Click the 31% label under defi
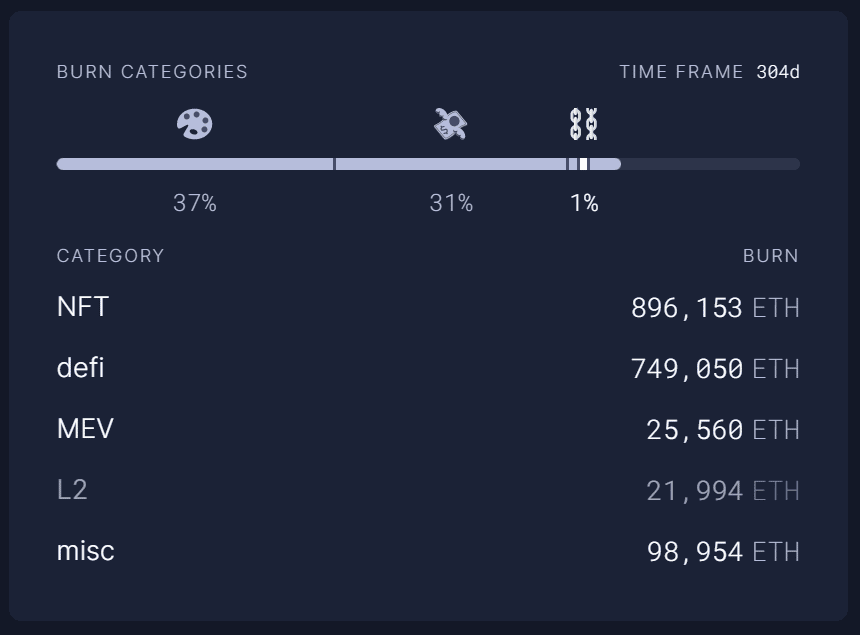 point(451,203)
